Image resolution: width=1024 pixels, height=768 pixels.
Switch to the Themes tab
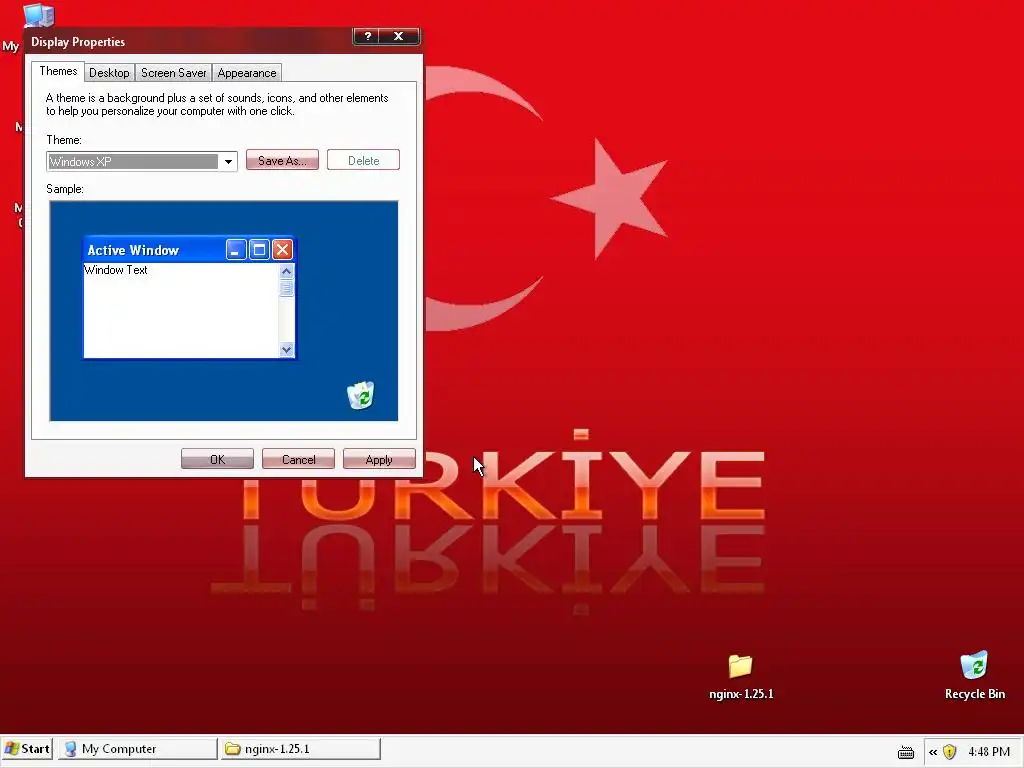(58, 71)
